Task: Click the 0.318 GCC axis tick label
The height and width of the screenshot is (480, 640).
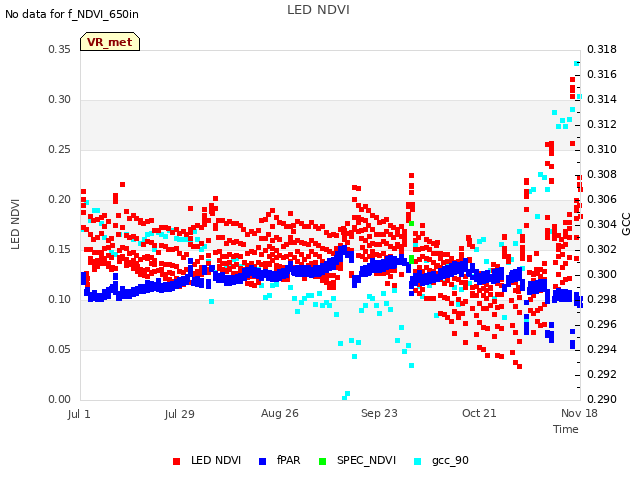Action: point(602,49)
